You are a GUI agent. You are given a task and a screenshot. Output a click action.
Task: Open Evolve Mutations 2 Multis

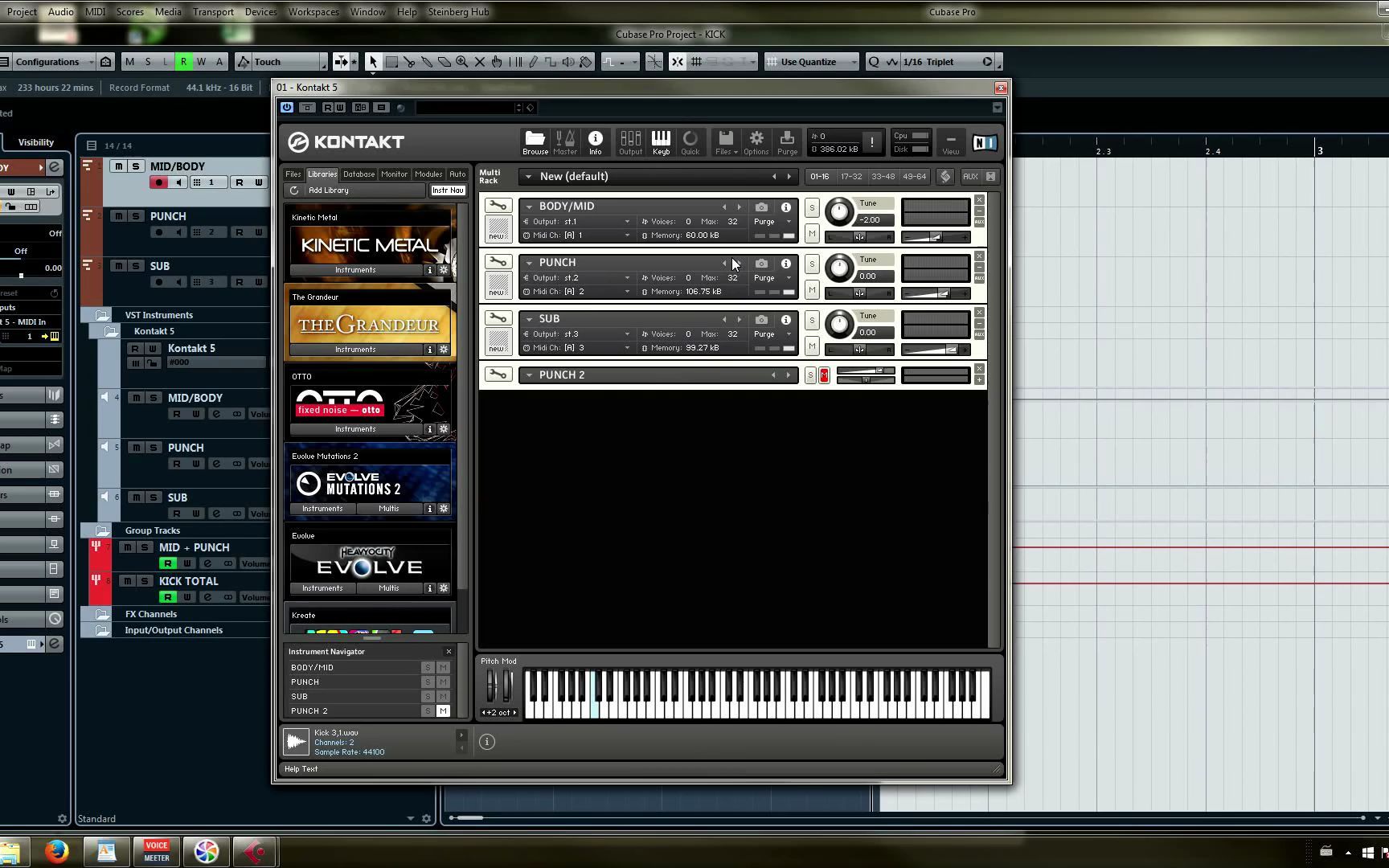[389, 509]
